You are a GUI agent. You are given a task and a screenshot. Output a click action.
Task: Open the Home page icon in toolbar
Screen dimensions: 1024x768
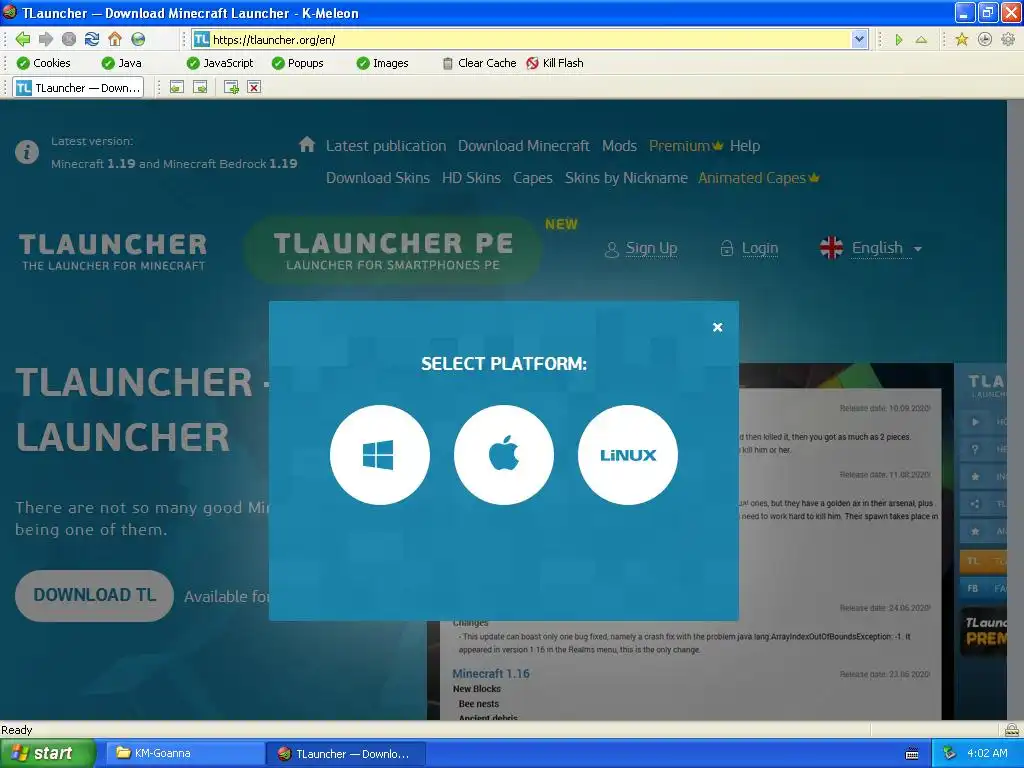click(115, 39)
